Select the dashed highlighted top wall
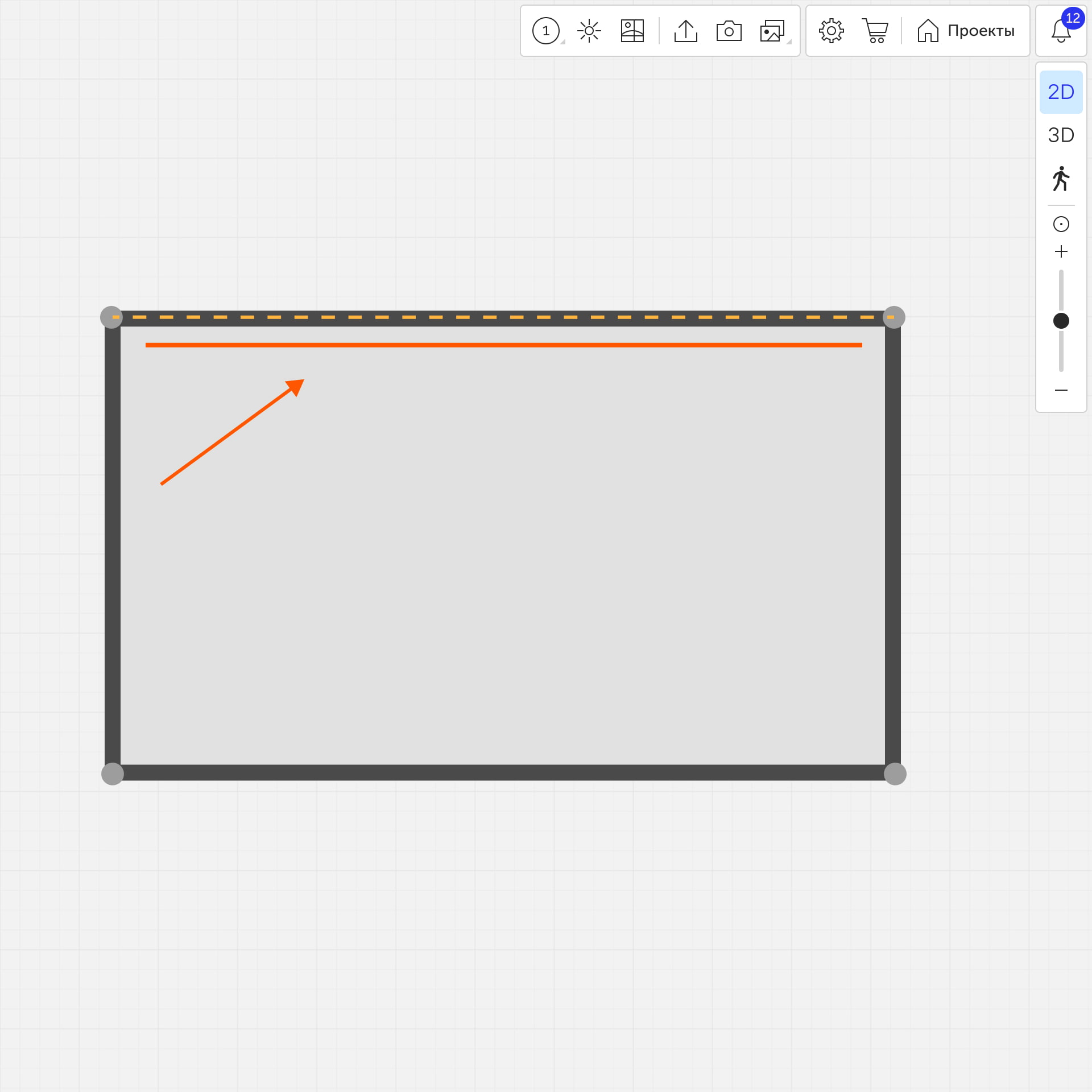This screenshot has height=1092, width=1092. (x=503, y=317)
